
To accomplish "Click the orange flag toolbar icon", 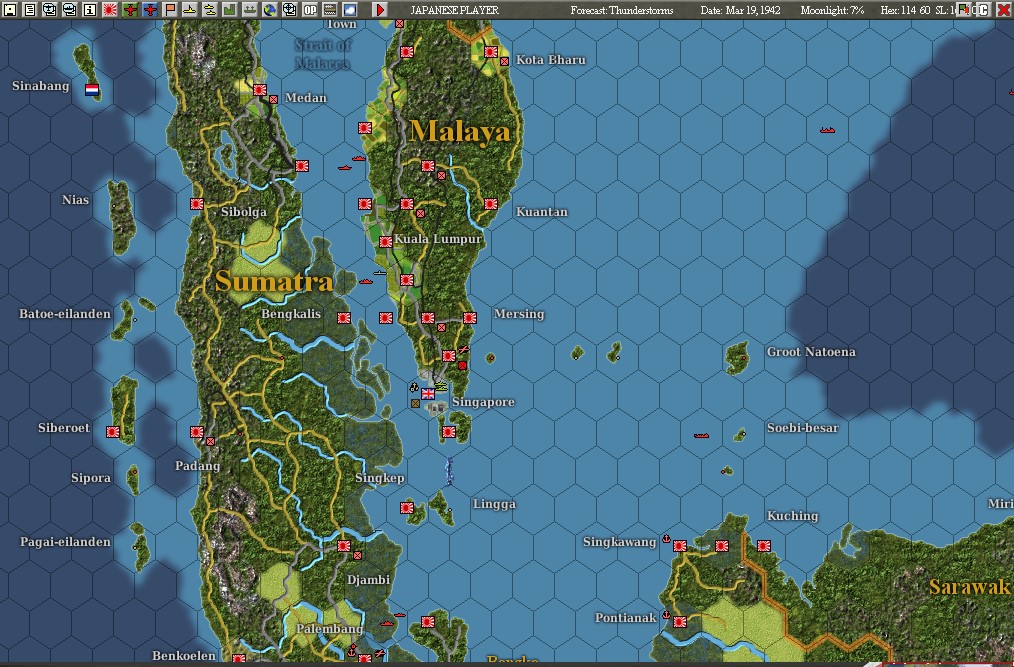I will tap(170, 10).
